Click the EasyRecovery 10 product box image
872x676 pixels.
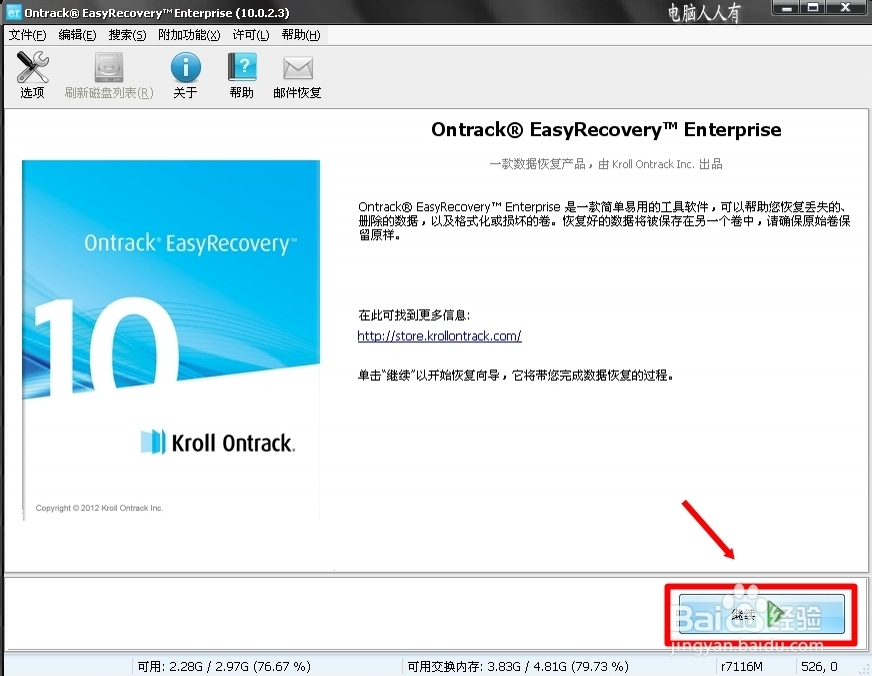[171, 340]
